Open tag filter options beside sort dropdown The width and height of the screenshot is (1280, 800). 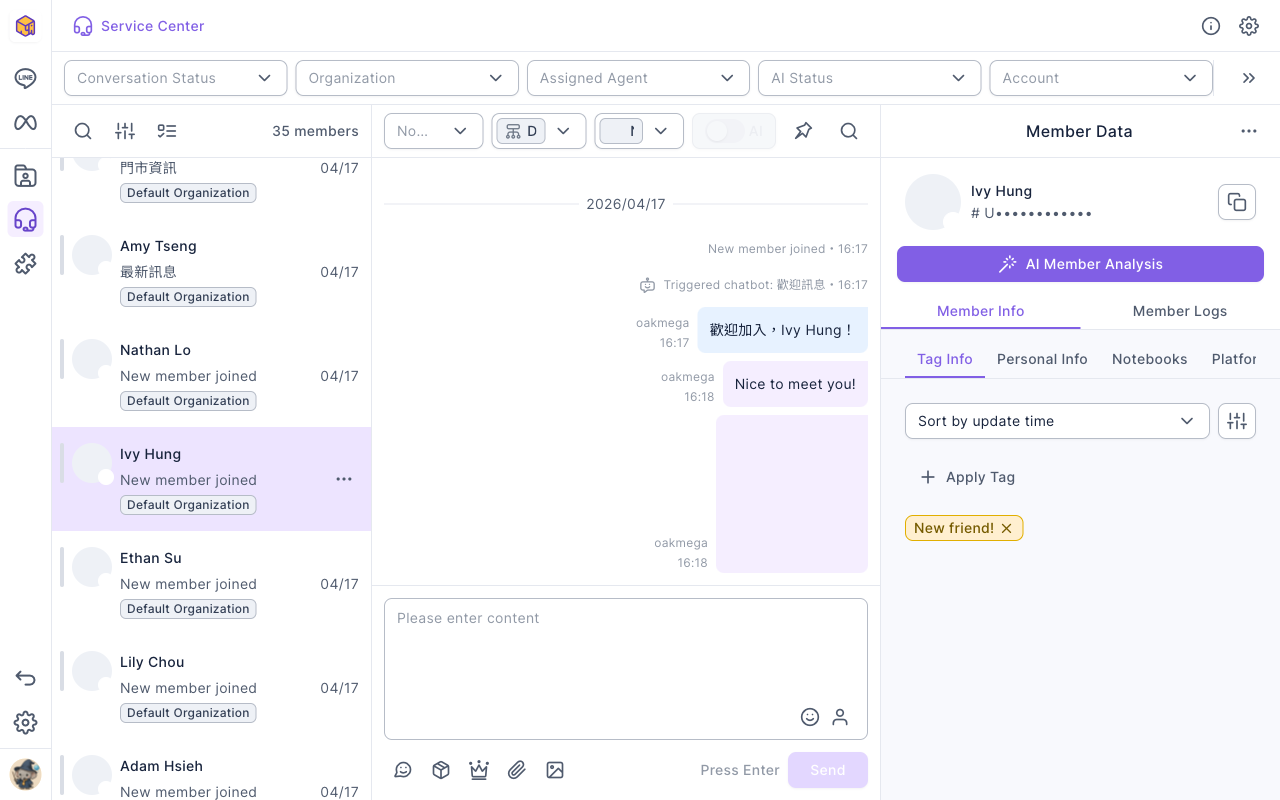tap(1237, 421)
